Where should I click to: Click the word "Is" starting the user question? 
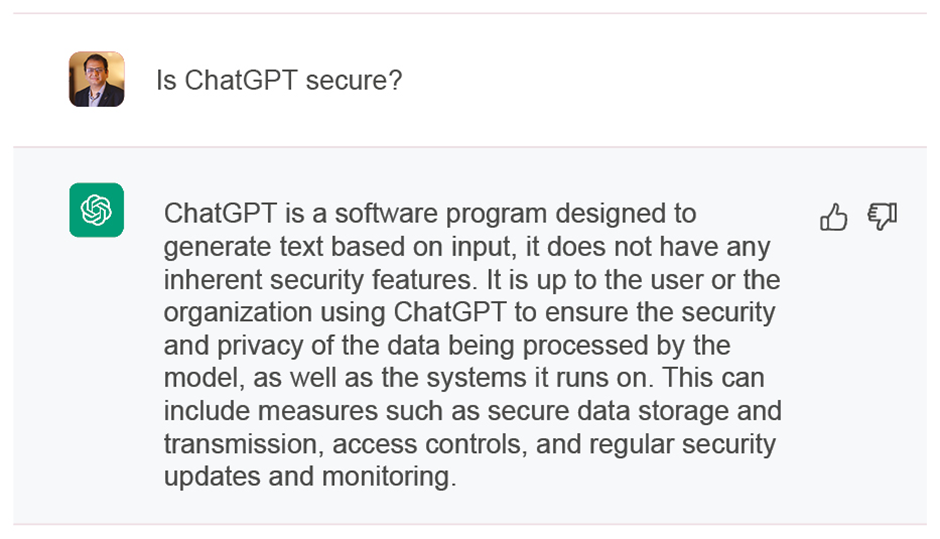(166, 80)
